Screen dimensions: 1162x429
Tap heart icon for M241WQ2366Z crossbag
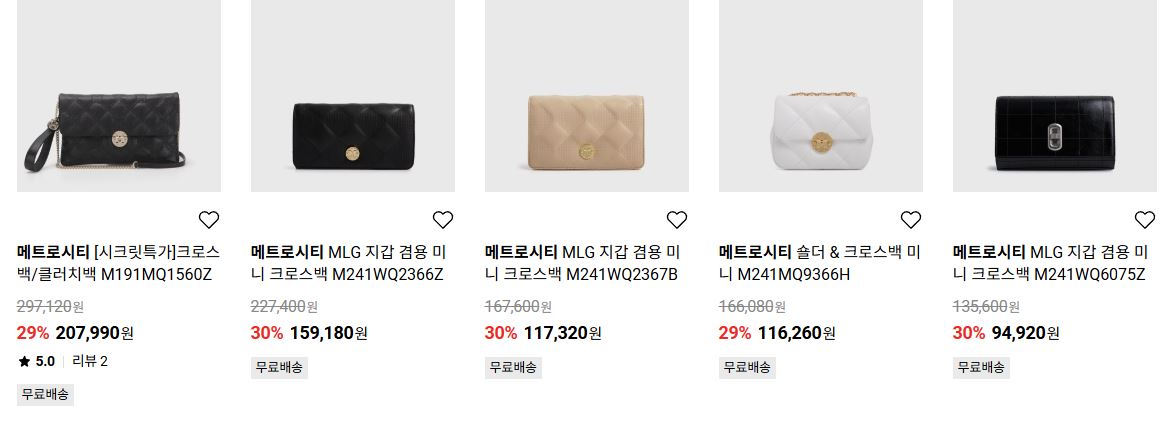coord(443,219)
